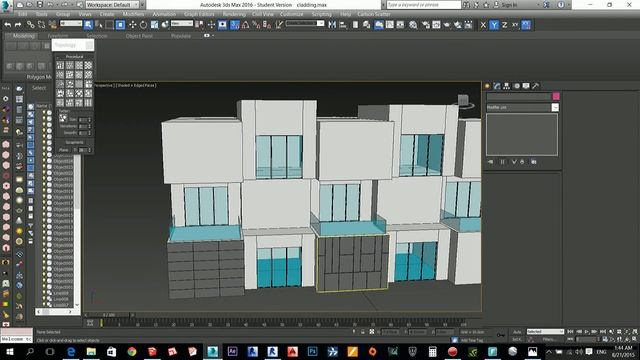Viewport: 640px width, 360px height.
Task: Open the Modify command panel tab
Action: (x=497, y=86)
